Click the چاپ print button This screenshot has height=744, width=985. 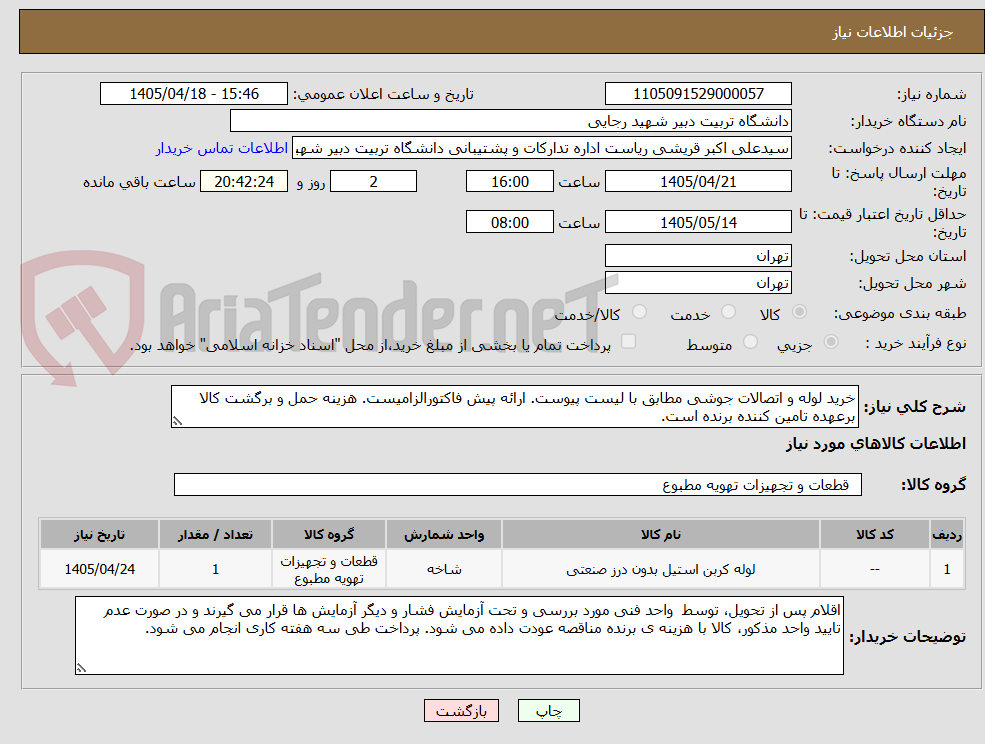point(548,711)
